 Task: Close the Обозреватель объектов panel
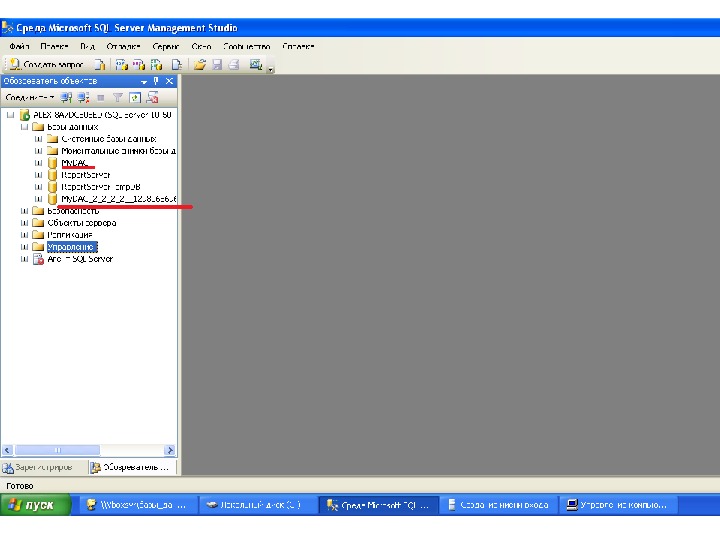pyautogui.click(x=169, y=81)
